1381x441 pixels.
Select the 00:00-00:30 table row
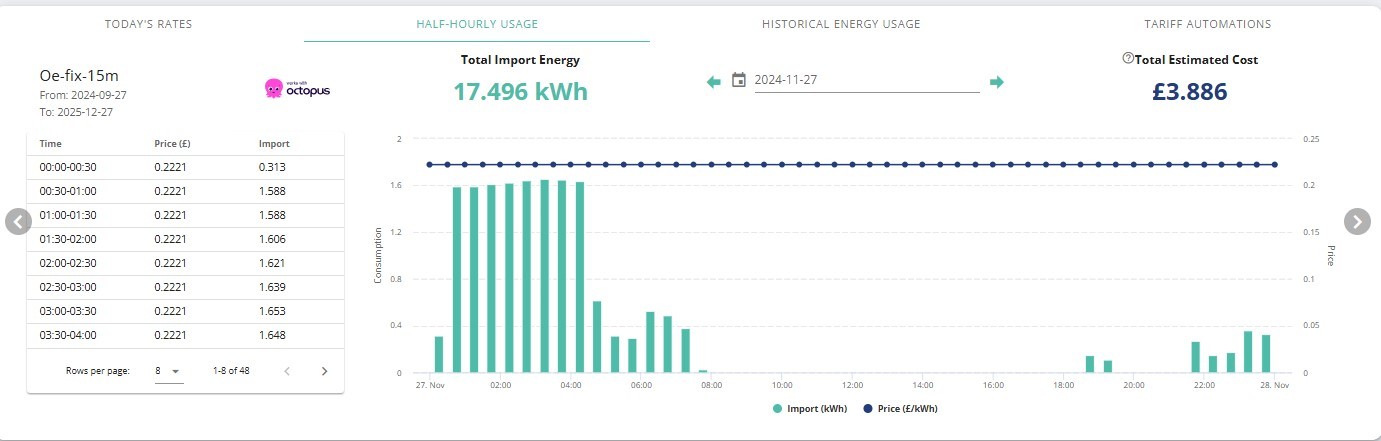pos(185,167)
